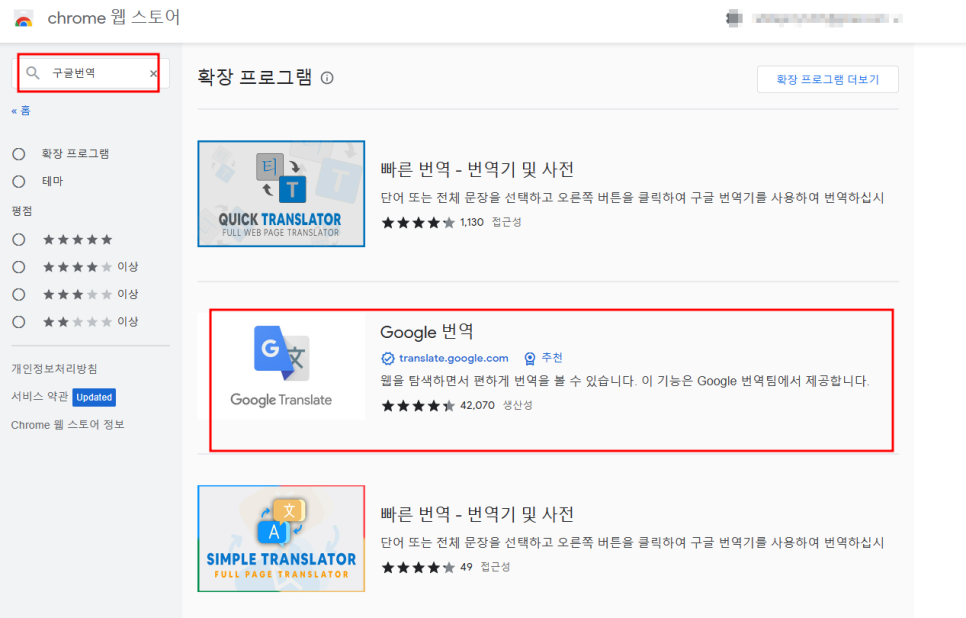This screenshot has height=618, width=966.
Task: Click the Chrome Web Store rainbow logo
Action: click(x=23, y=18)
